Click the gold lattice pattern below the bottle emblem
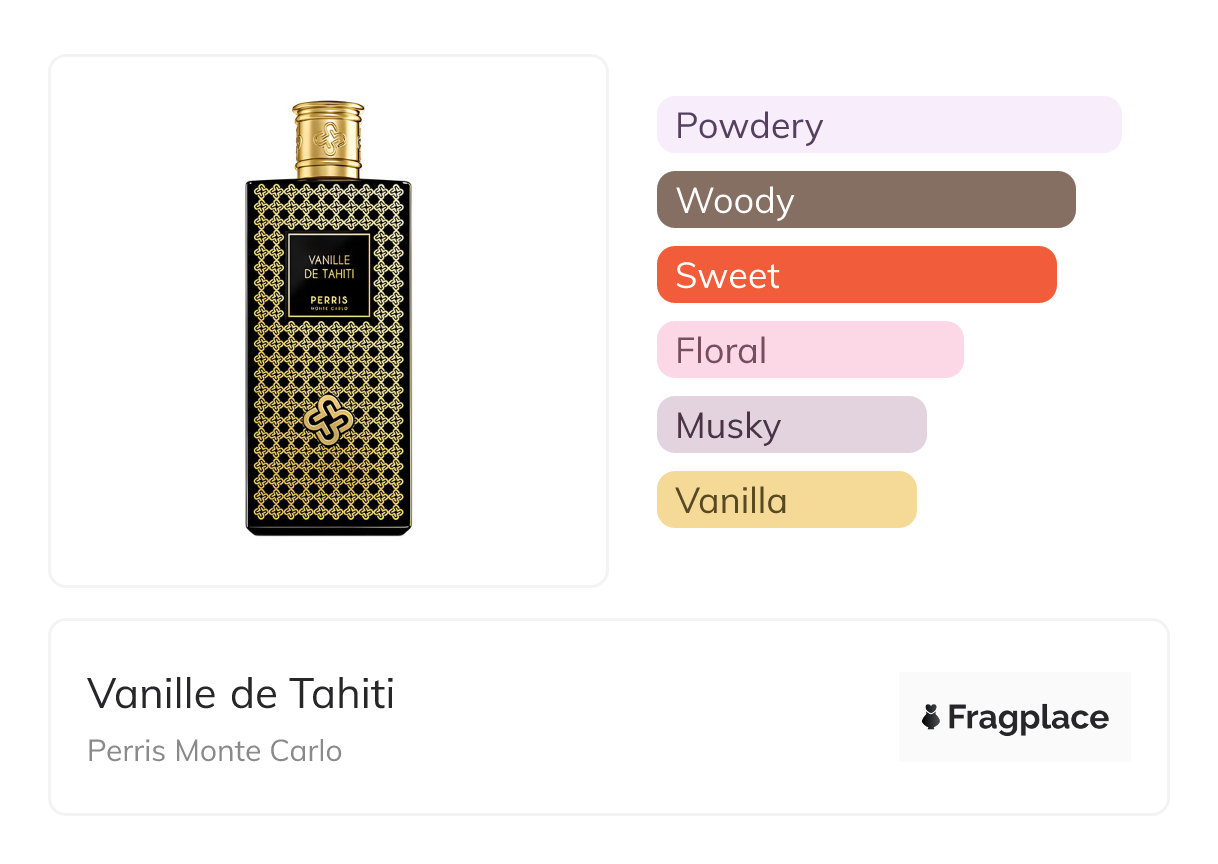 (x=328, y=480)
